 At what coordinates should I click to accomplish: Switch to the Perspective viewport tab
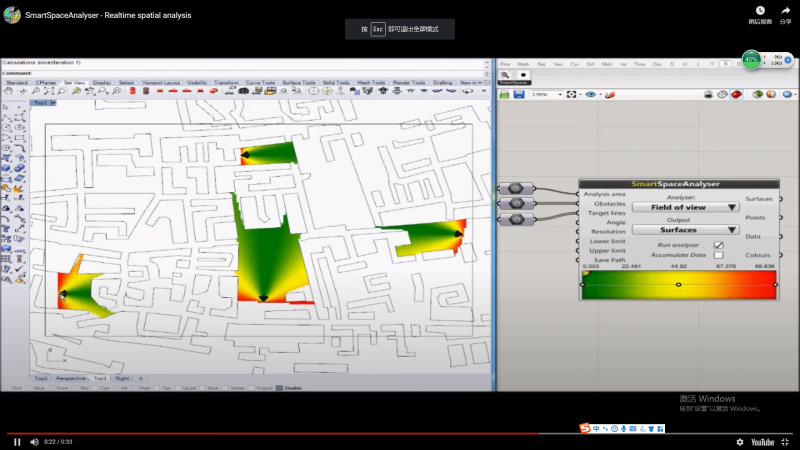(70, 379)
